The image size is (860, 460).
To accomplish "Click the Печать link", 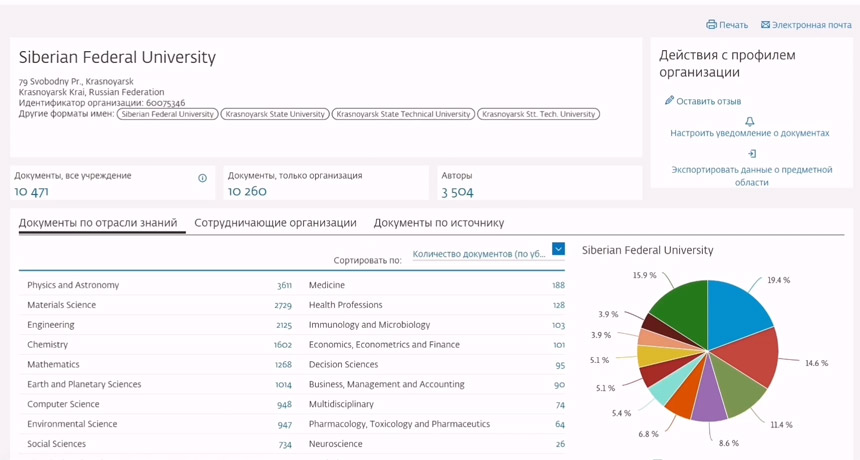I will [x=733, y=25].
